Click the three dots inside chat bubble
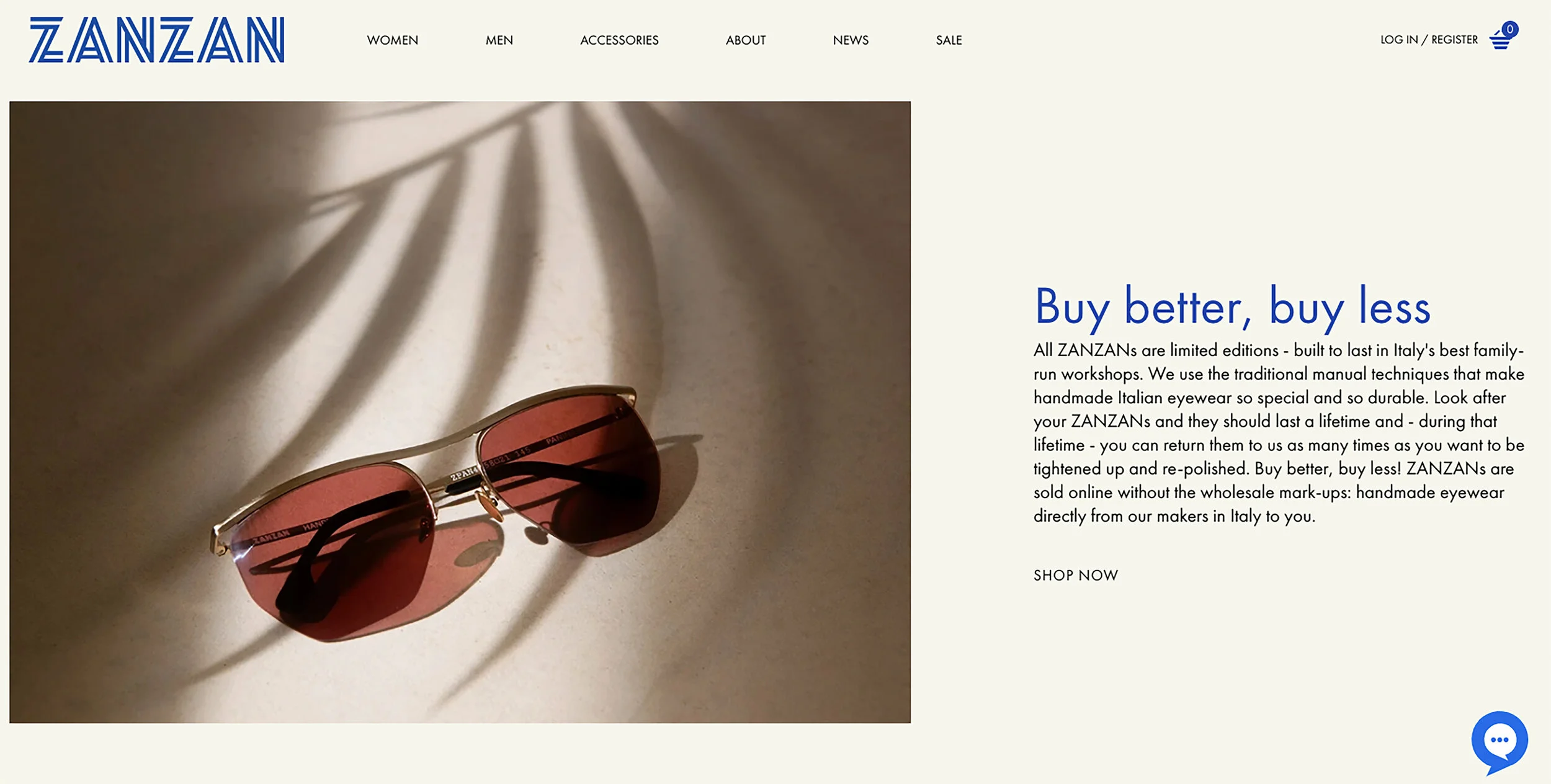1551x784 pixels. coord(1500,739)
